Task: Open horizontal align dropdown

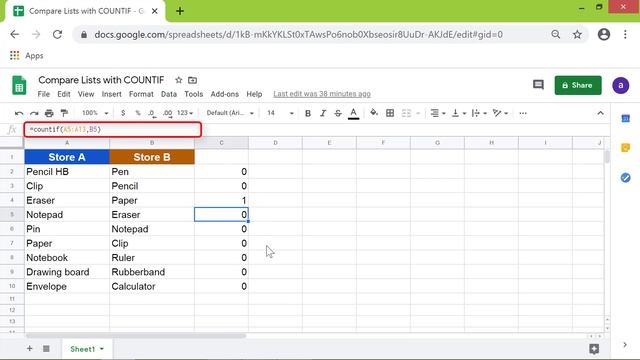Action: [438, 113]
